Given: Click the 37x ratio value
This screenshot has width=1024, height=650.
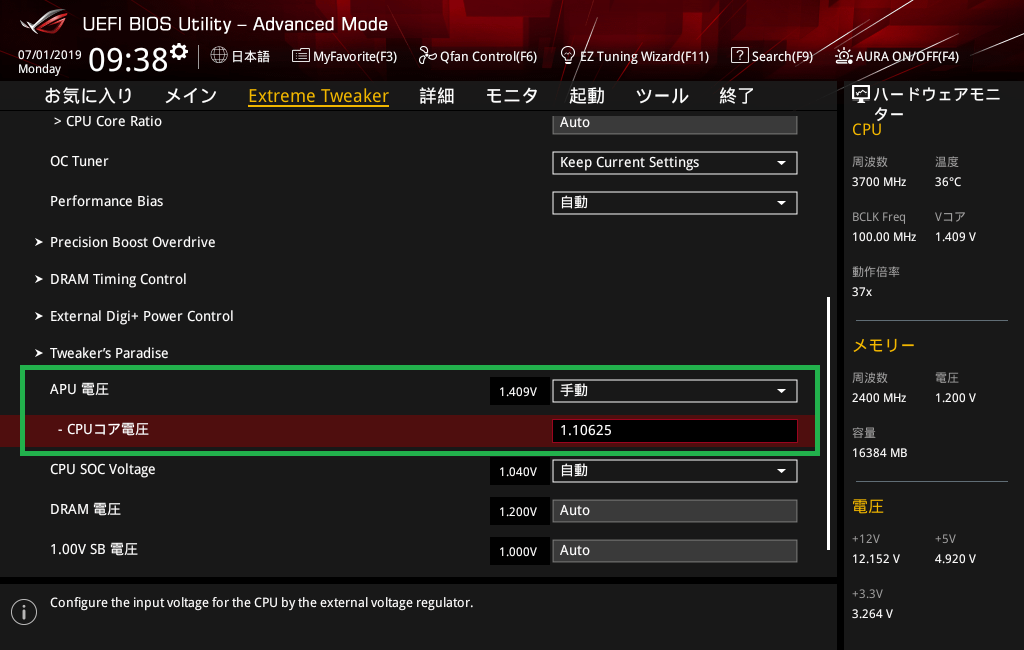Looking at the screenshot, I should click(861, 292).
